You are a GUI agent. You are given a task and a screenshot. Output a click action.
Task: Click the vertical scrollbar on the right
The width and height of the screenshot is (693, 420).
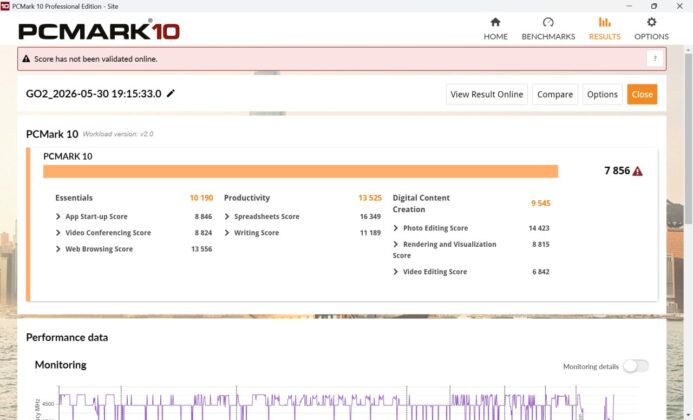coord(688,141)
